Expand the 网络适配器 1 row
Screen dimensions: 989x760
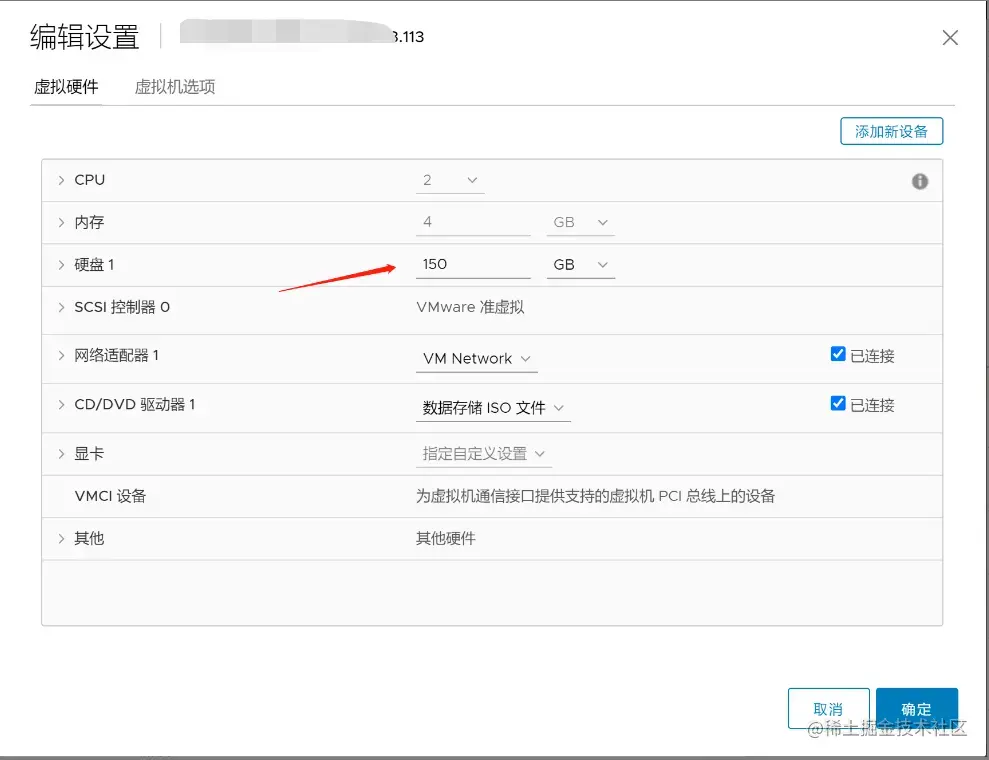(61, 356)
